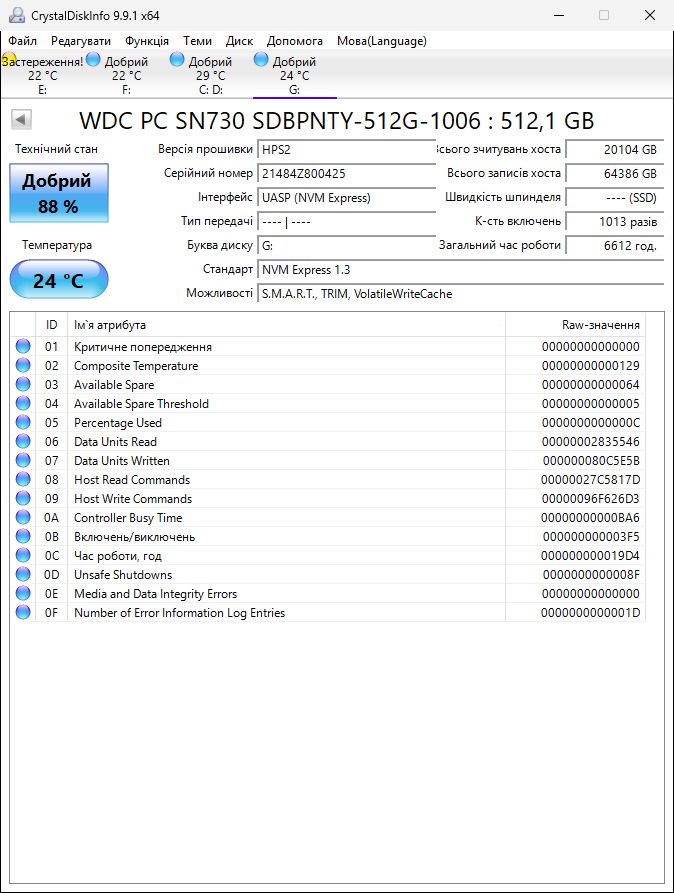Click status orb beside Number of Error Information Log Entries
Image resolution: width=674 pixels, height=893 pixels.
23,612
